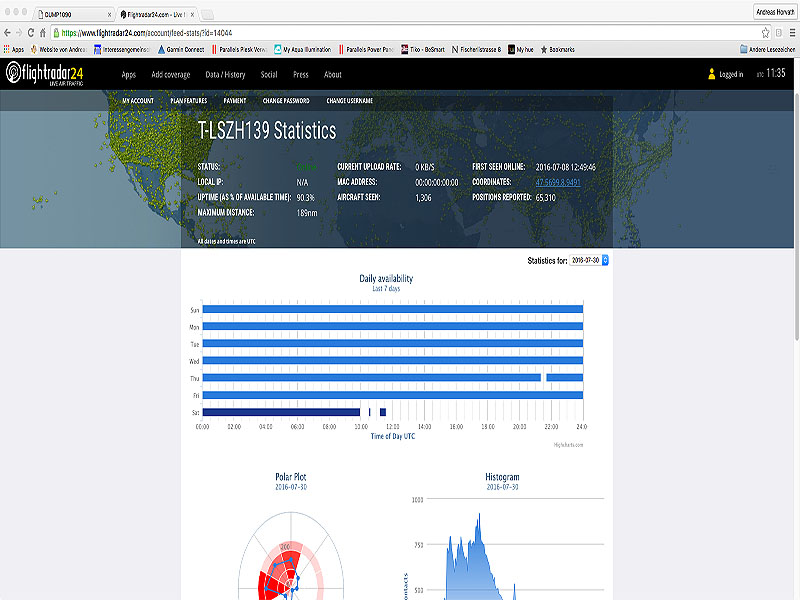Click Thursday short availability segment

tap(564, 378)
